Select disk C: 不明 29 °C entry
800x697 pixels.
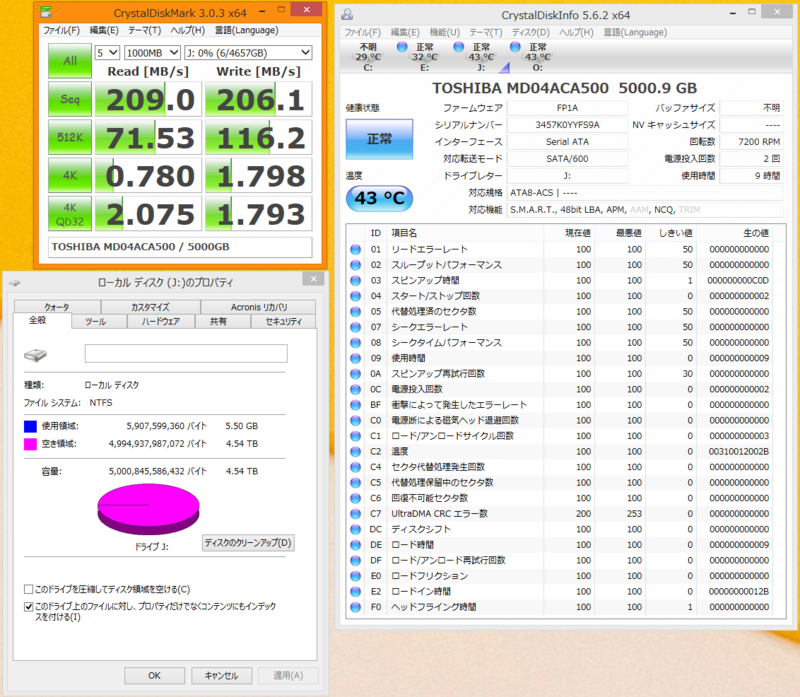tap(368, 57)
